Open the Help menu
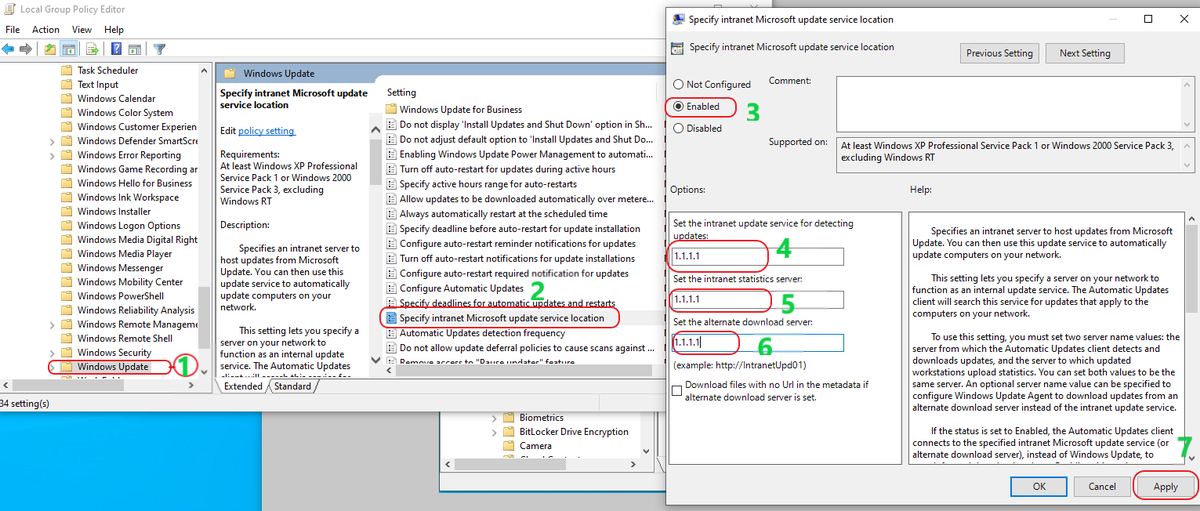Viewport: 1200px width, 511px height. [x=114, y=30]
